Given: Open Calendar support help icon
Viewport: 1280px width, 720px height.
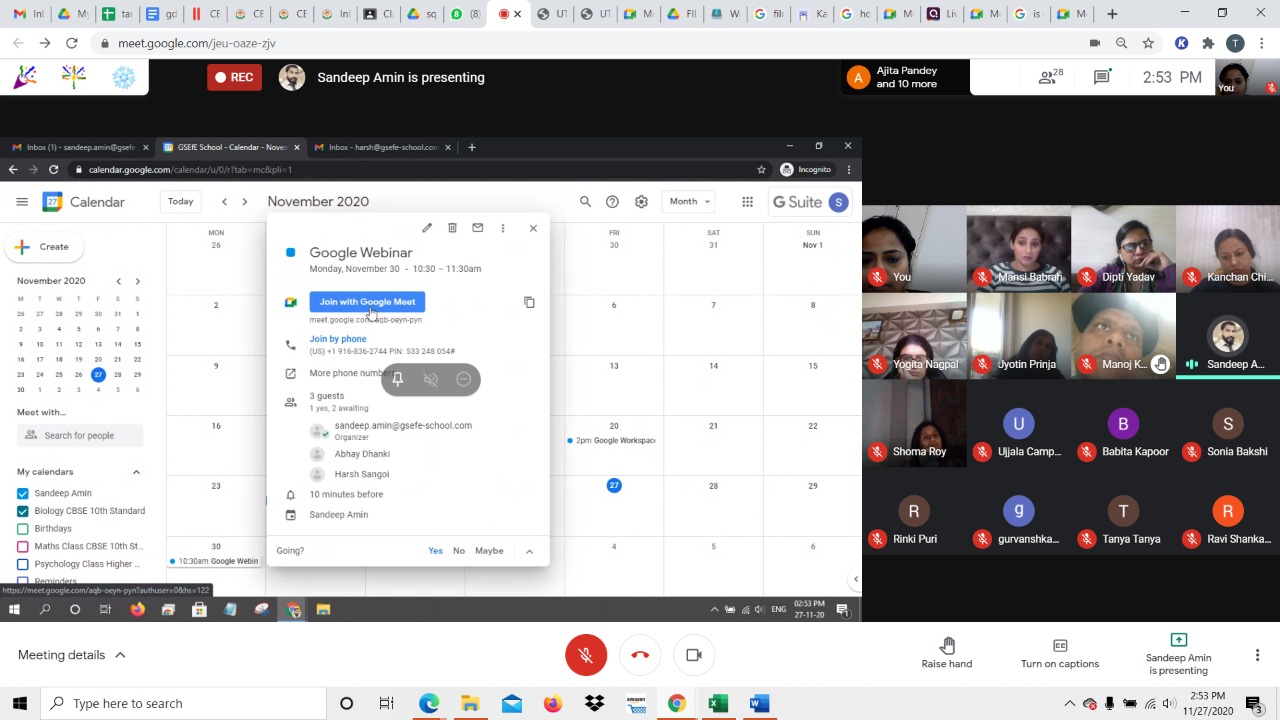Looking at the screenshot, I should click(612, 202).
